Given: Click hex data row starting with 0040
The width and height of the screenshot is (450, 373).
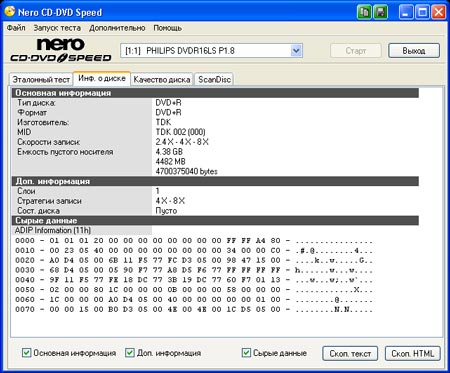Looking at the screenshot, I should pos(194,280).
